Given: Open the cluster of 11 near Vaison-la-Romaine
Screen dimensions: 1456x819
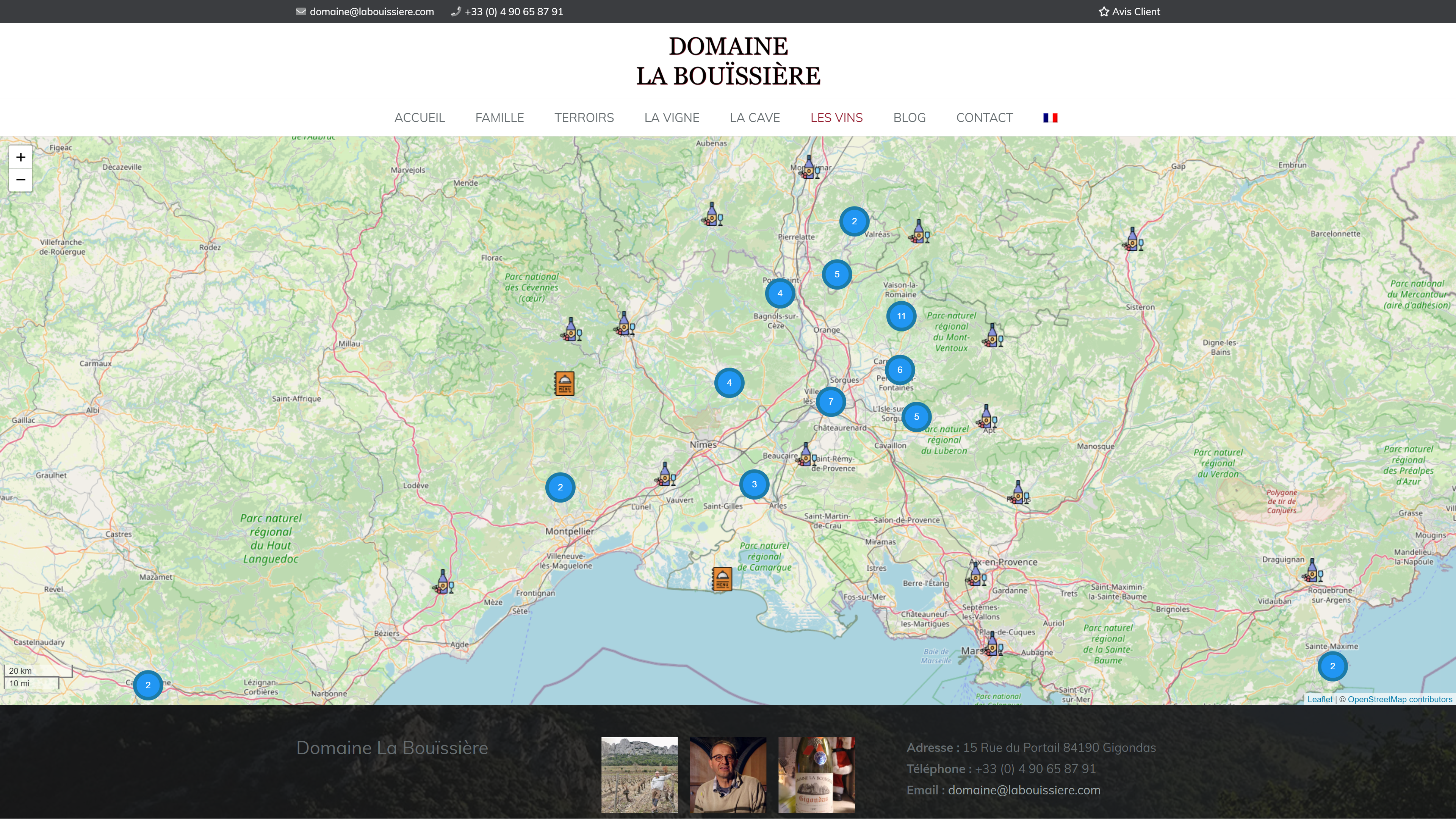Looking at the screenshot, I should click(x=902, y=316).
